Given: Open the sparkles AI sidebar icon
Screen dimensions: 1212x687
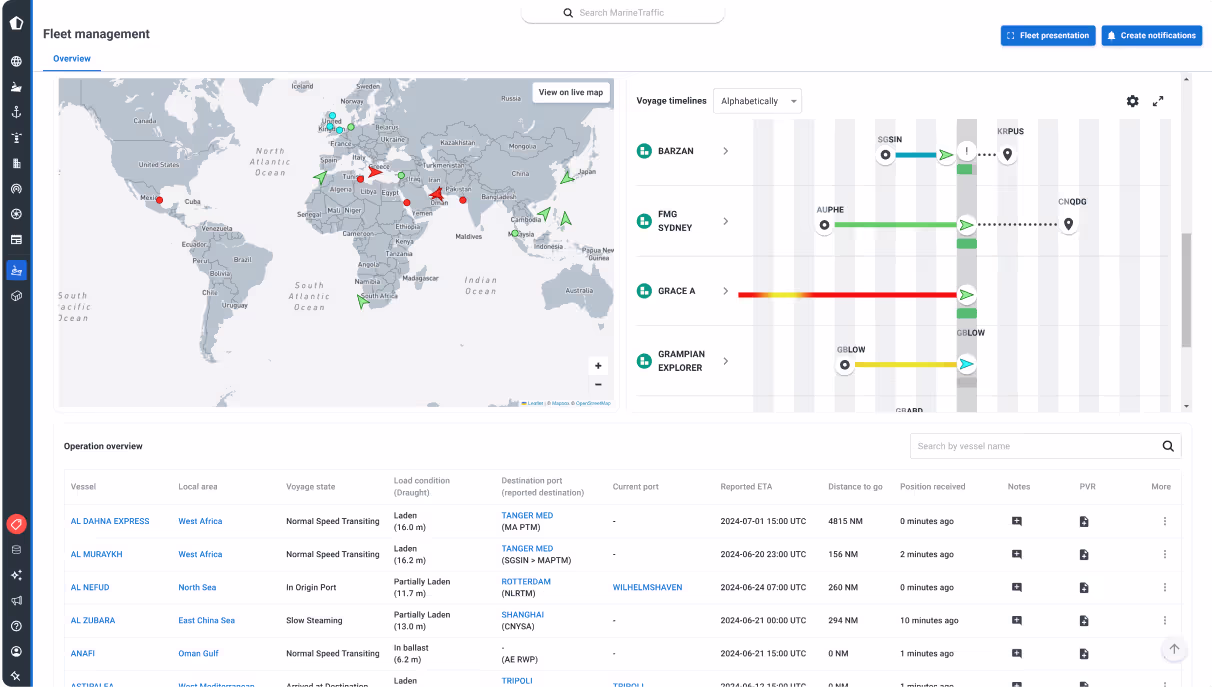Looking at the screenshot, I should (16, 575).
